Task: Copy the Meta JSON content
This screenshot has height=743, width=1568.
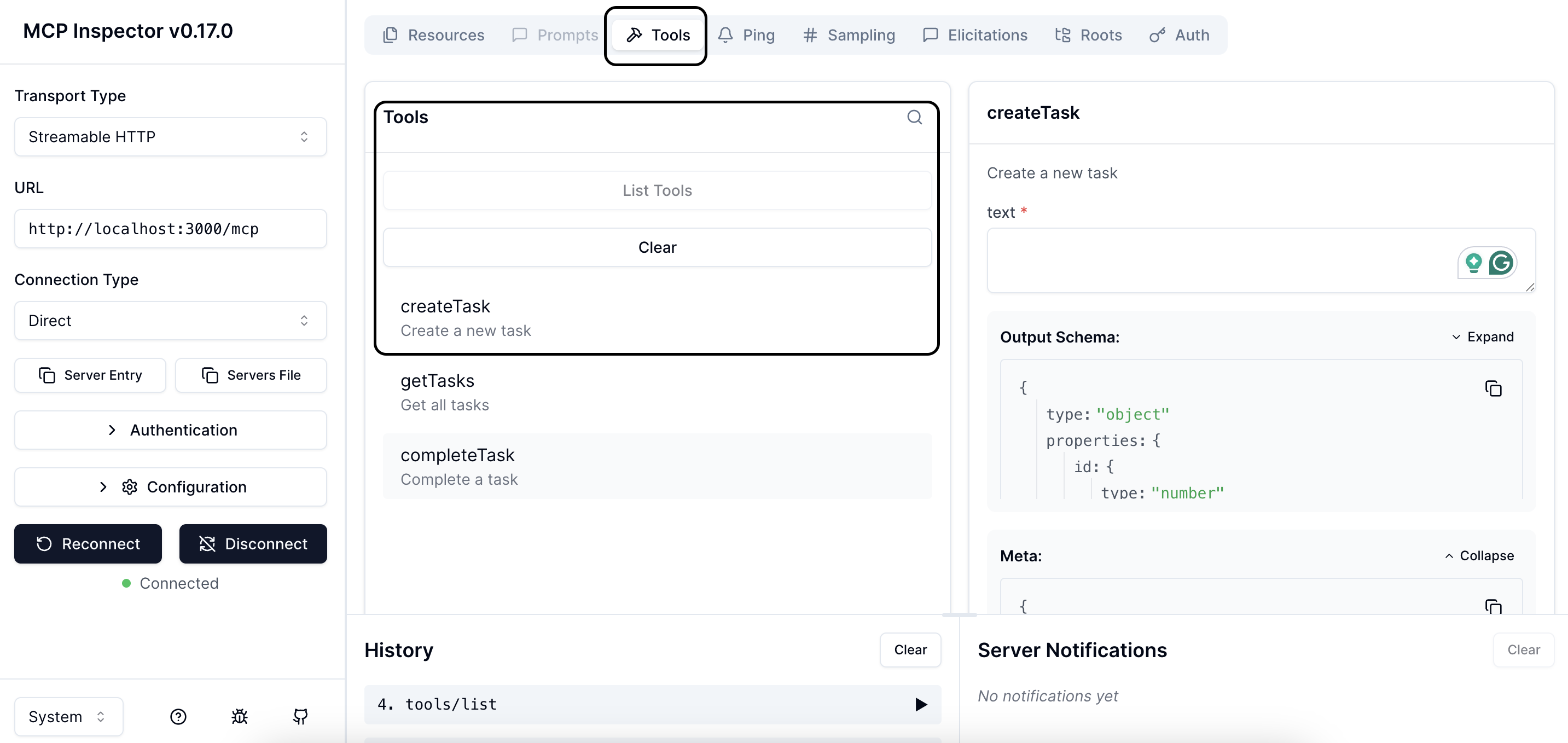Action: point(1493,606)
